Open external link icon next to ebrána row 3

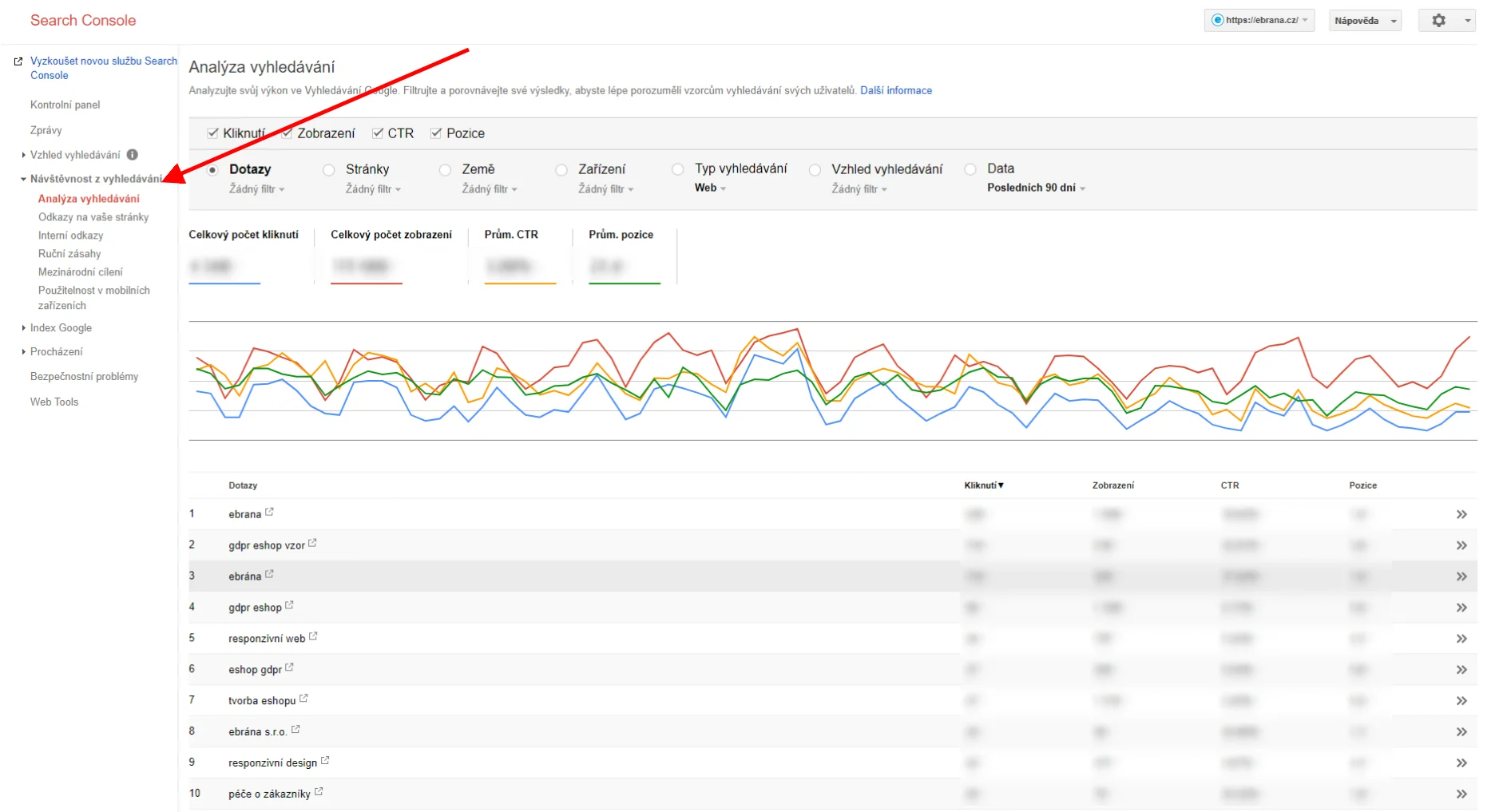tap(269, 574)
